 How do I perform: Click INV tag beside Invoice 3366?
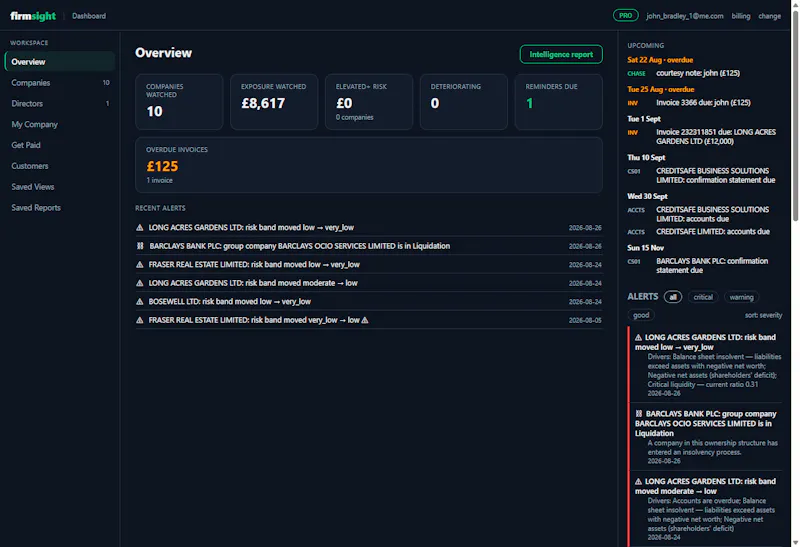(x=633, y=103)
